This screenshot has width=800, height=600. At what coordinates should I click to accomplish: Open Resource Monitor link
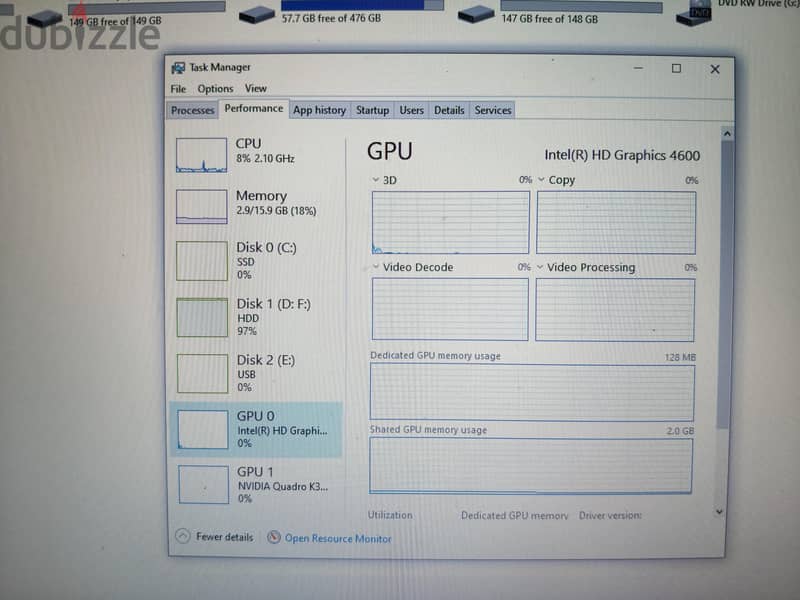[x=338, y=538]
